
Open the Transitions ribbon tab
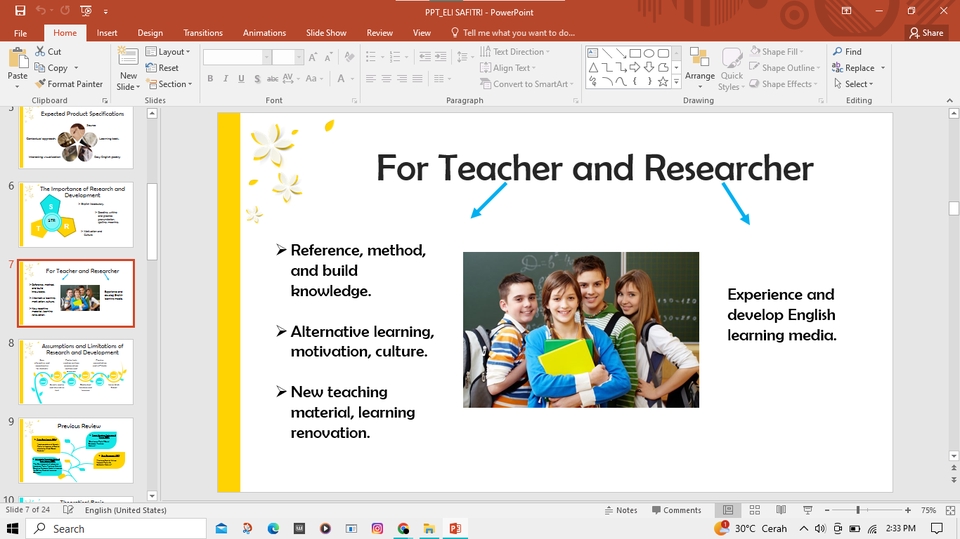[203, 33]
